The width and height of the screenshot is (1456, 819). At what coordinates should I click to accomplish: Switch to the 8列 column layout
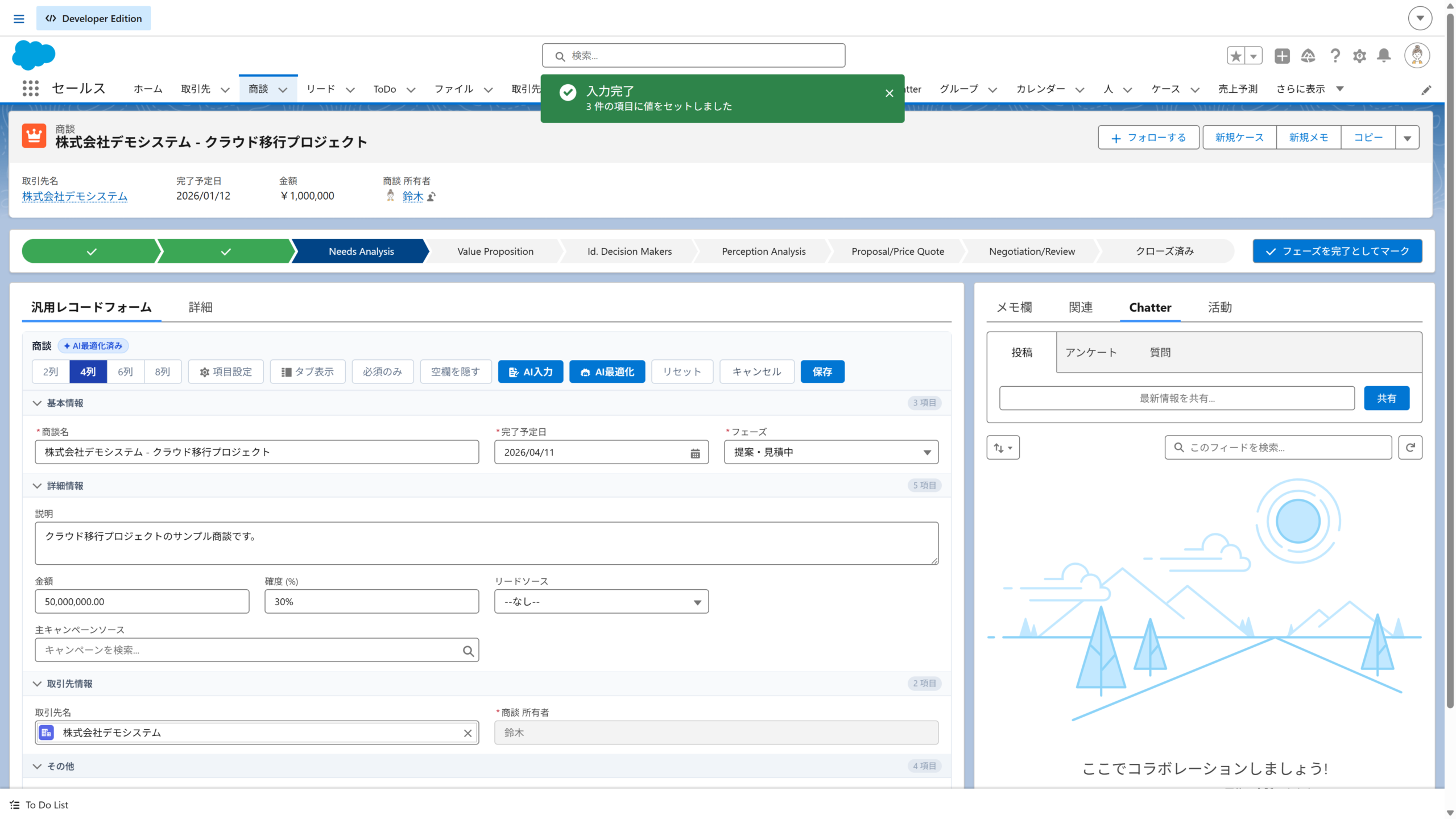point(163,372)
